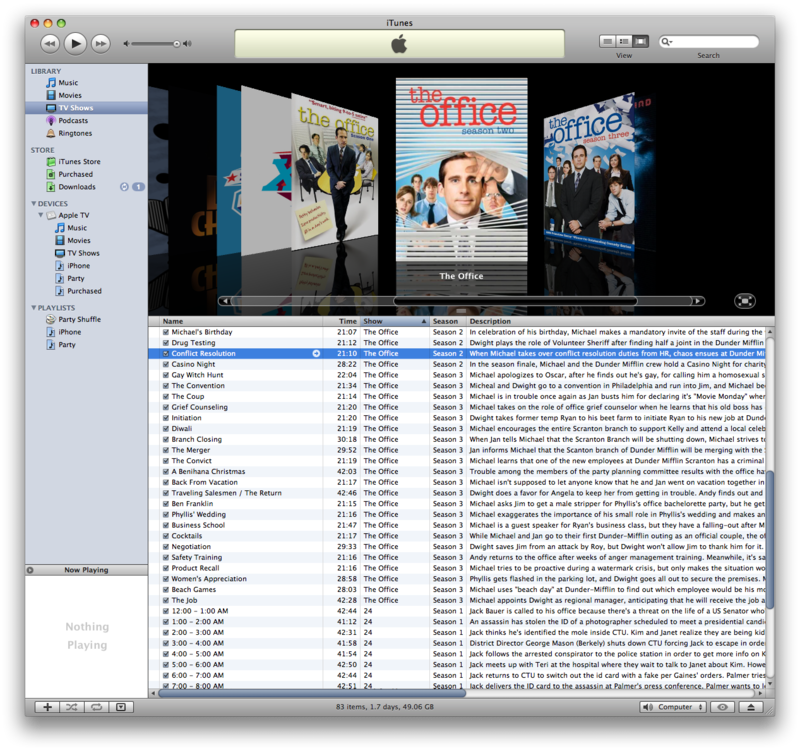Hide the artwork viewer panel
800x751 pixels.
click(x=121, y=707)
